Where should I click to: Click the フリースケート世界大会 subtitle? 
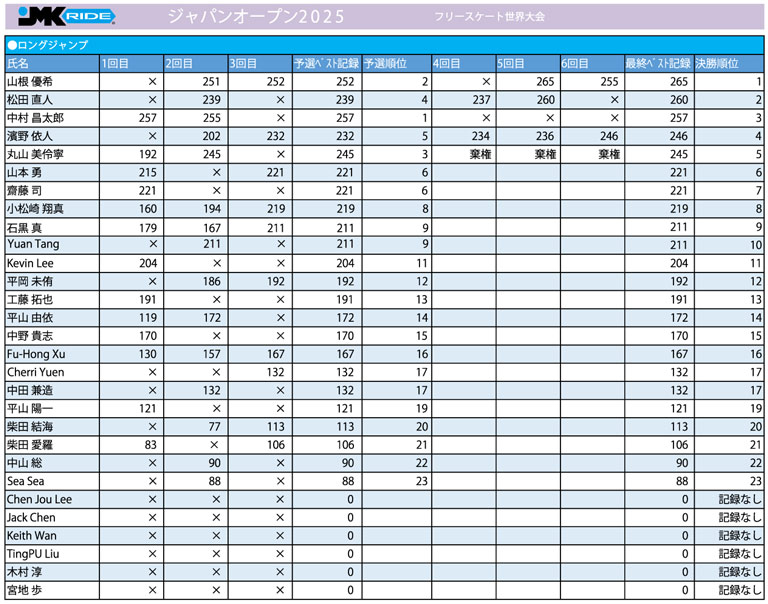tap(489, 17)
